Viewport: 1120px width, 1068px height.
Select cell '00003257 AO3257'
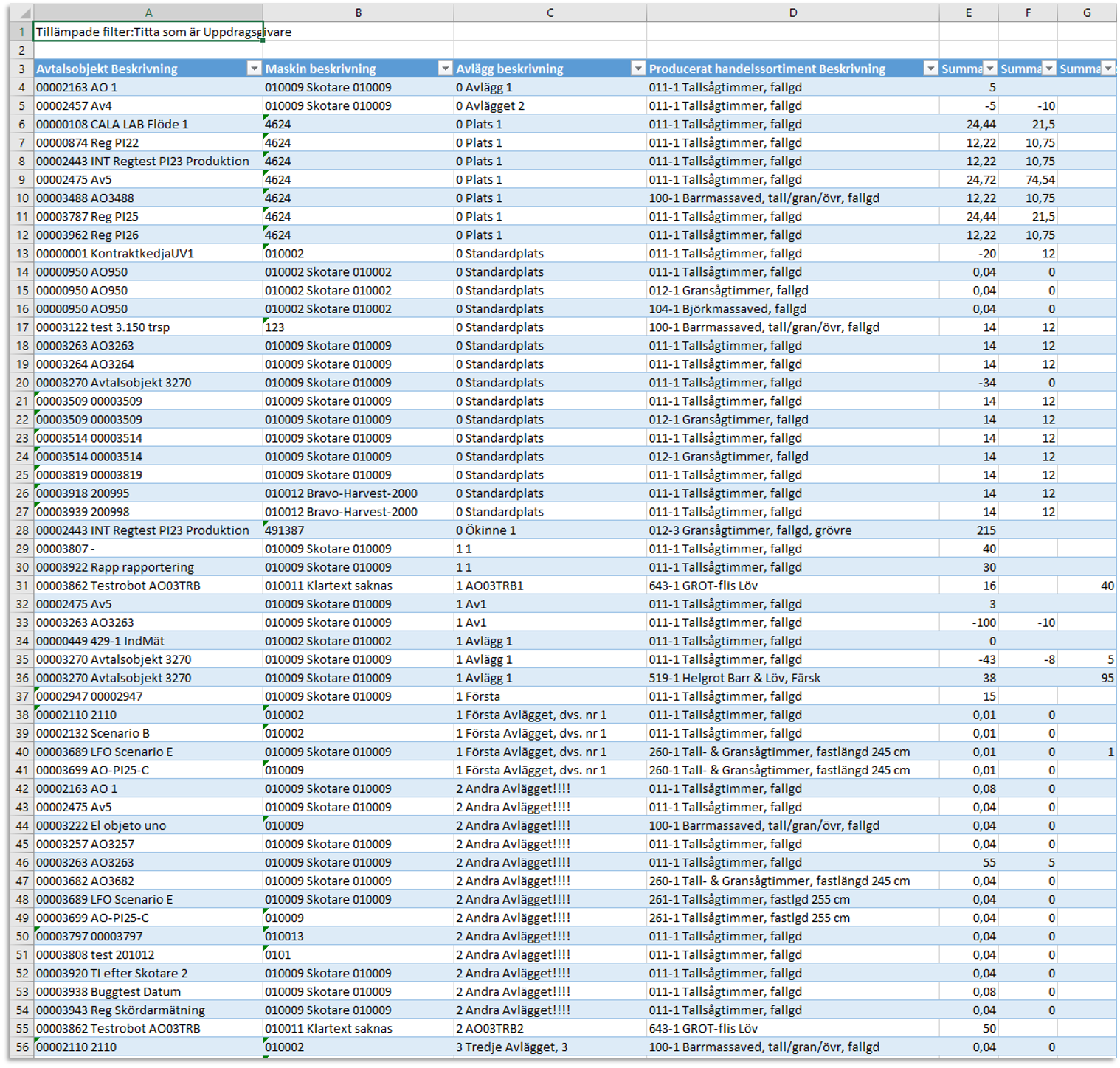pos(148,844)
